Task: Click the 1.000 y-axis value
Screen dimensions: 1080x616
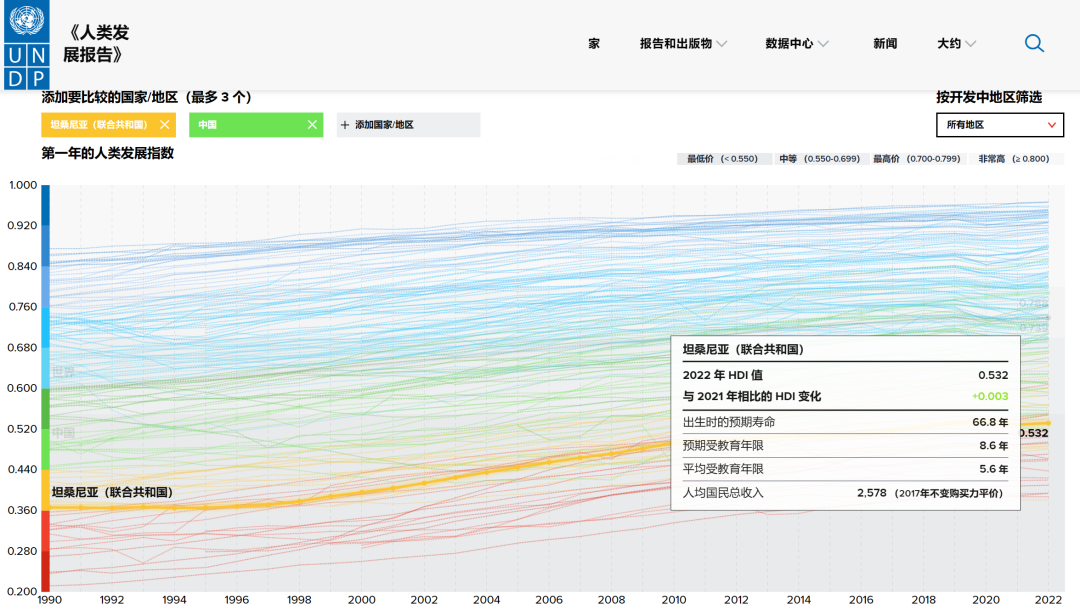Action: pos(23,185)
